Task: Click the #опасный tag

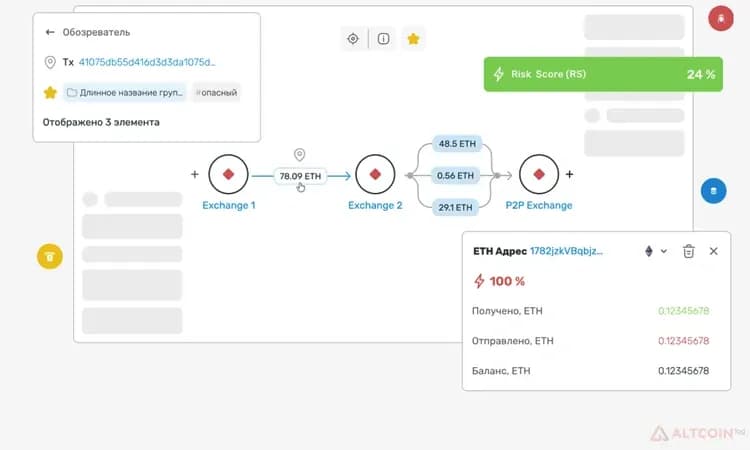Action: (x=216, y=92)
